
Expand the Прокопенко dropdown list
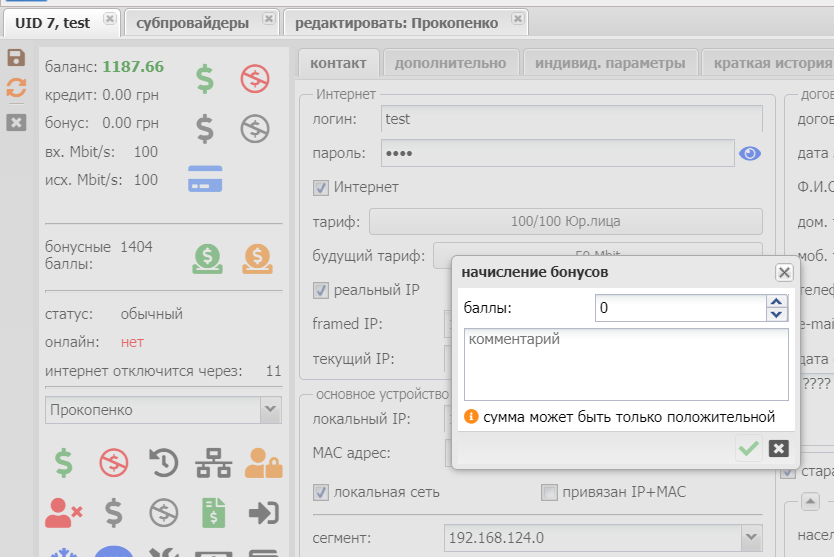point(270,410)
